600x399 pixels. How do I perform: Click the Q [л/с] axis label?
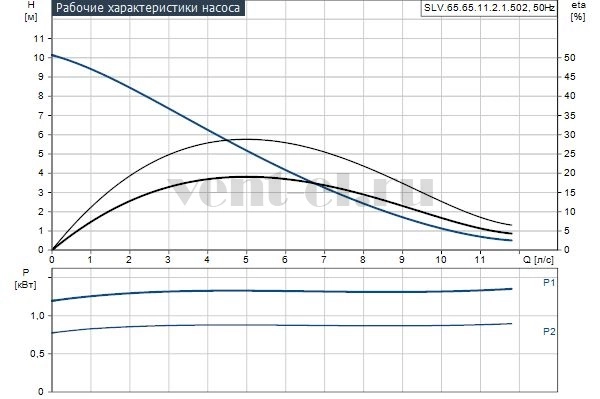coord(538,260)
